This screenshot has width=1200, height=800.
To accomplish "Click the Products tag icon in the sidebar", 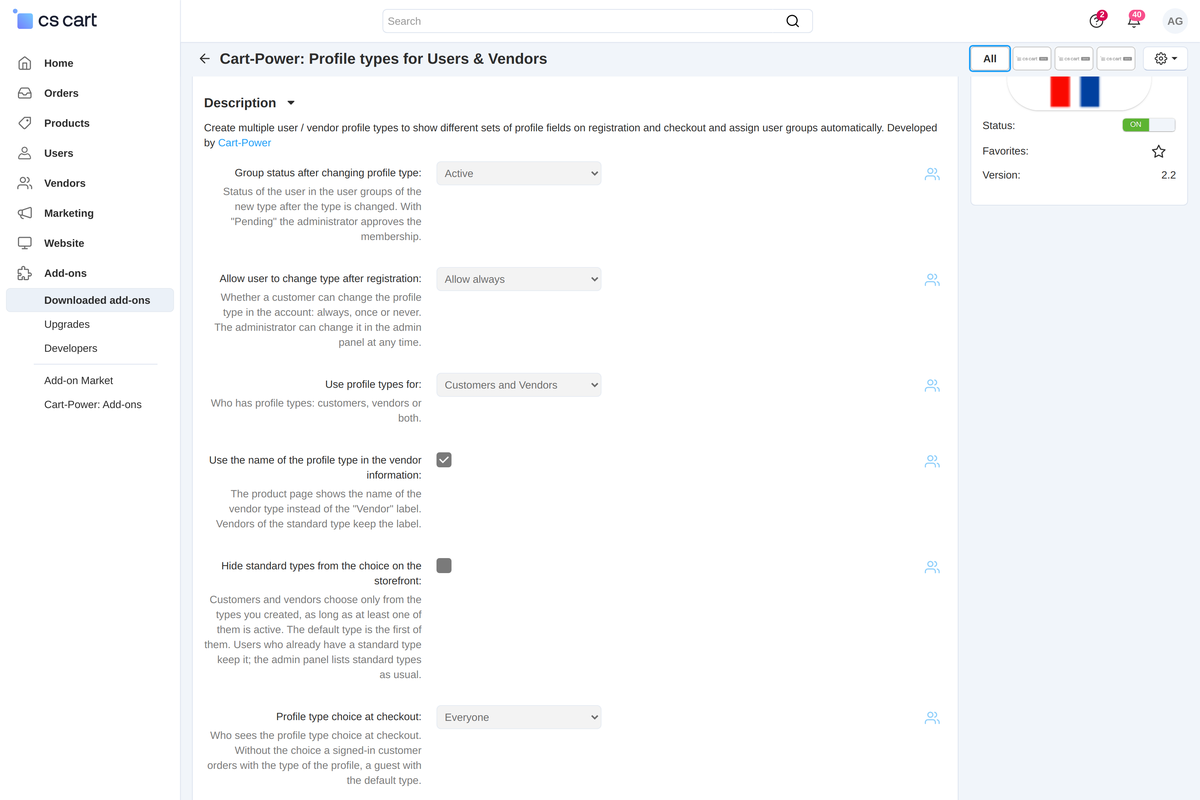I will [25, 123].
